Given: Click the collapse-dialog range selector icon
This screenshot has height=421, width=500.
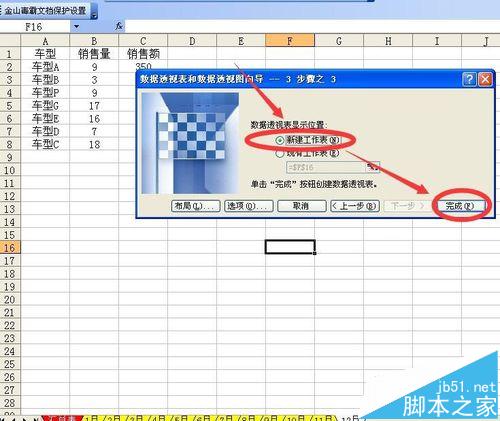Looking at the screenshot, I should 373,167.
